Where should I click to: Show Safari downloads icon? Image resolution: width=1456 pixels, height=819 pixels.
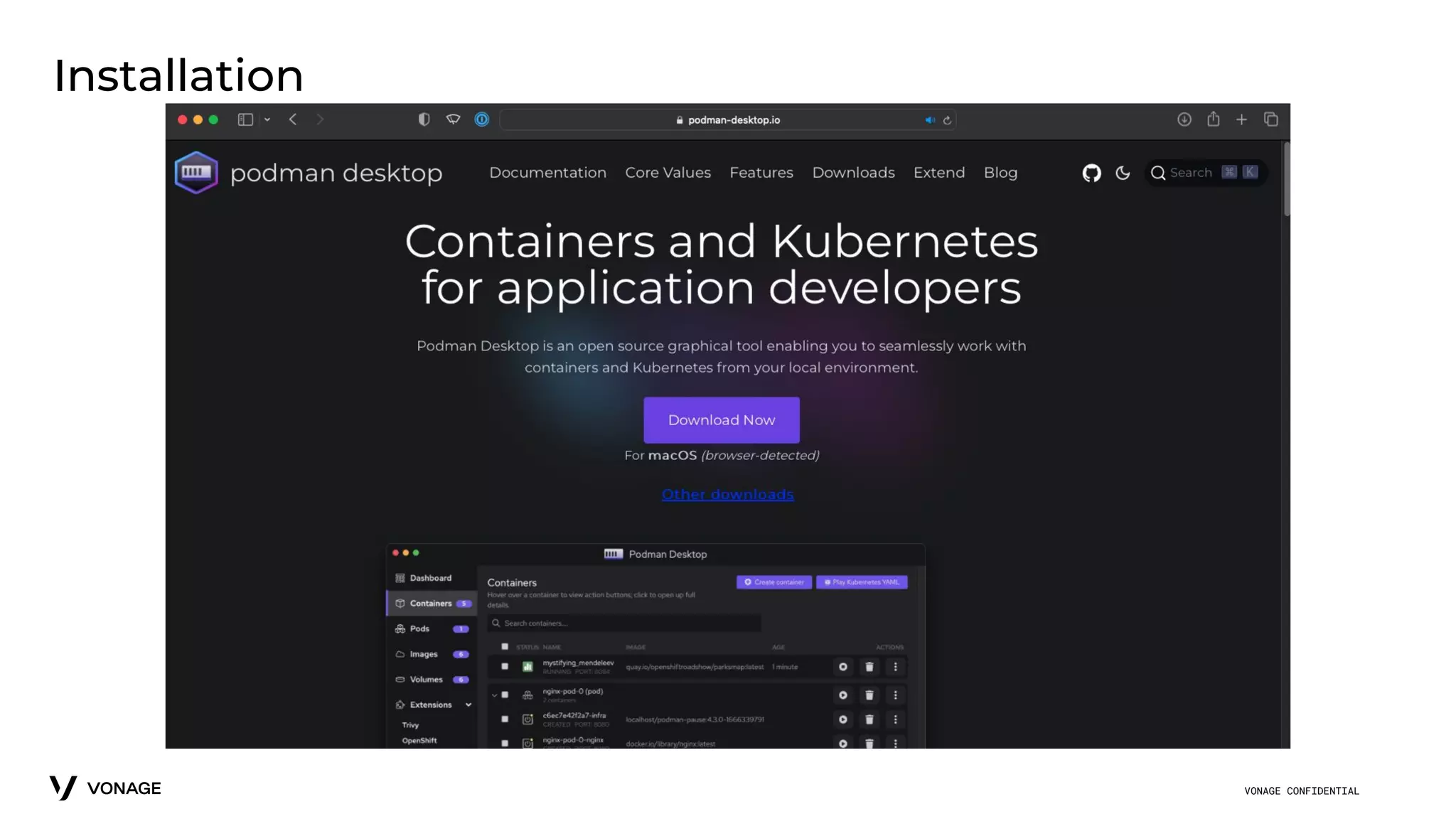point(1184,119)
